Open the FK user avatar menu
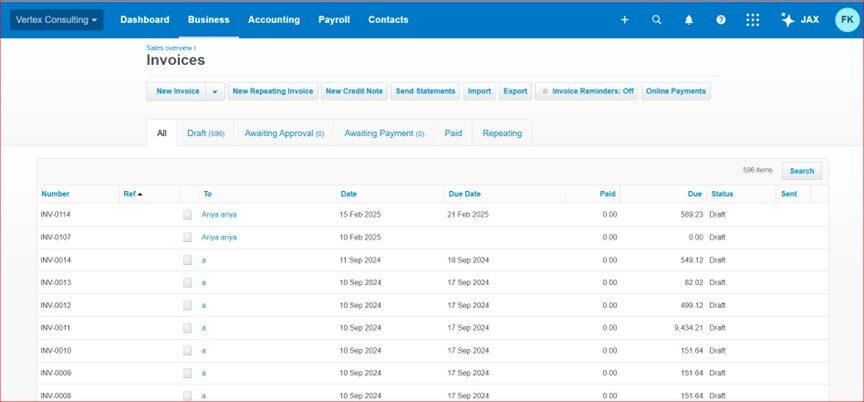The width and height of the screenshot is (864, 402). [x=847, y=20]
